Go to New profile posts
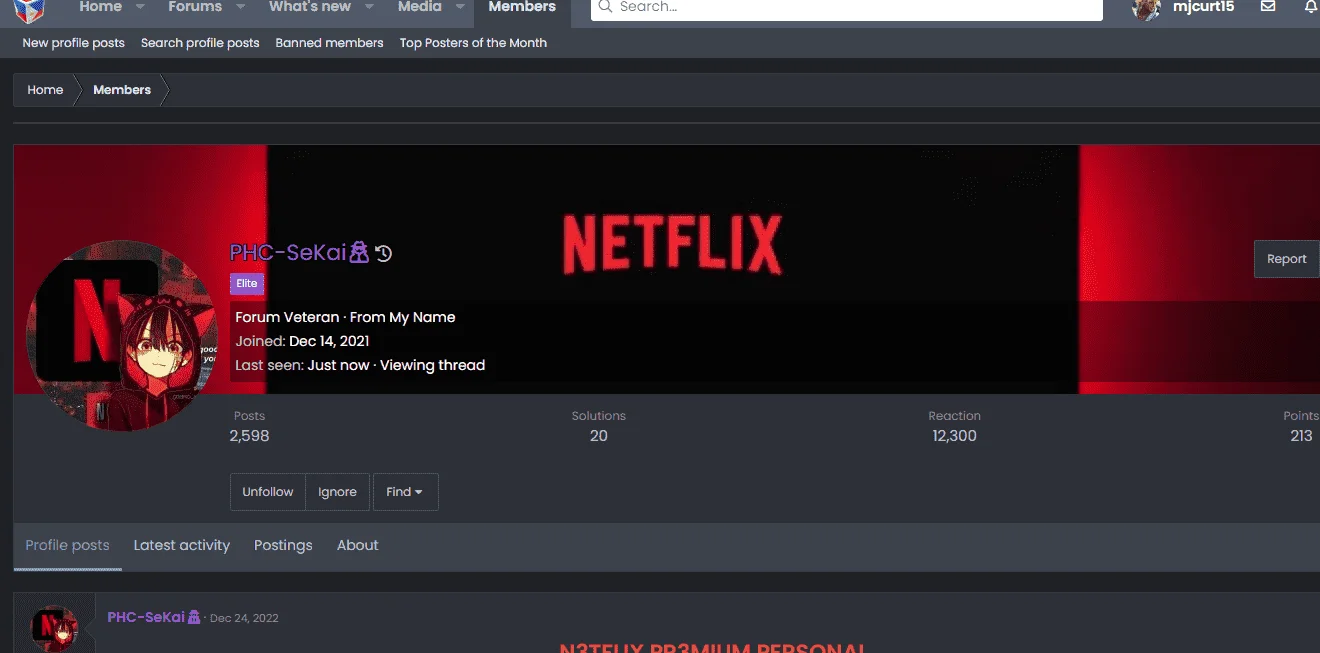Screen dimensions: 1320x653 (x=74, y=43)
